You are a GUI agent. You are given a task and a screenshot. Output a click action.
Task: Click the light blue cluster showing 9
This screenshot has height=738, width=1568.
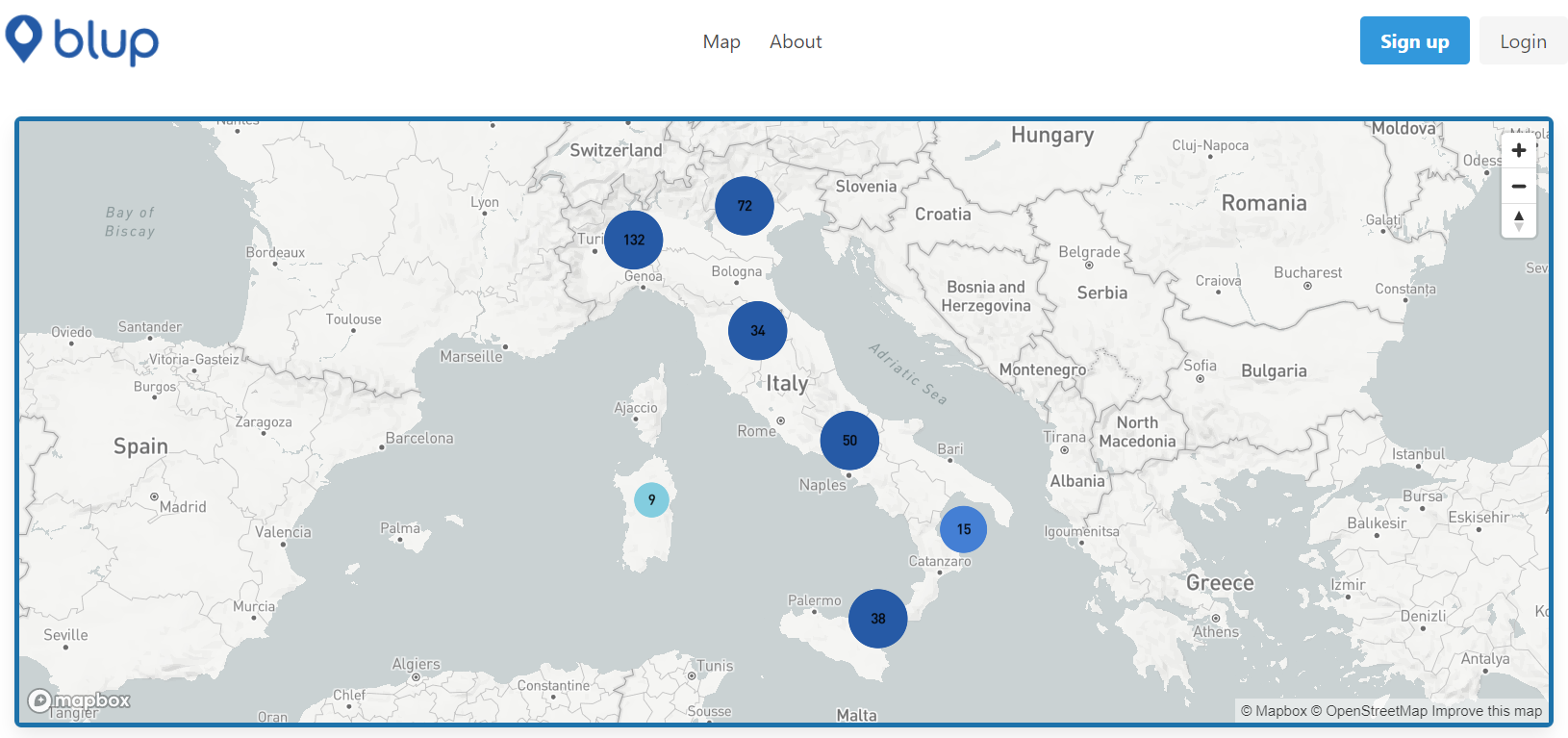pyautogui.click(x=651, y=499)
